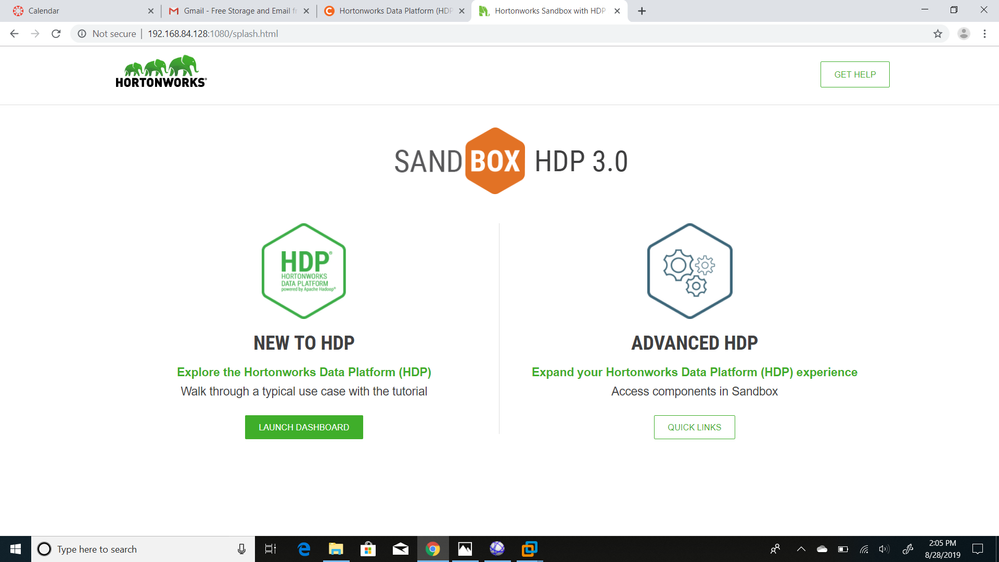Viewport: 999px width, 562px height.
Task: Bookmark this page with the star icon
Action: point(938,34)
